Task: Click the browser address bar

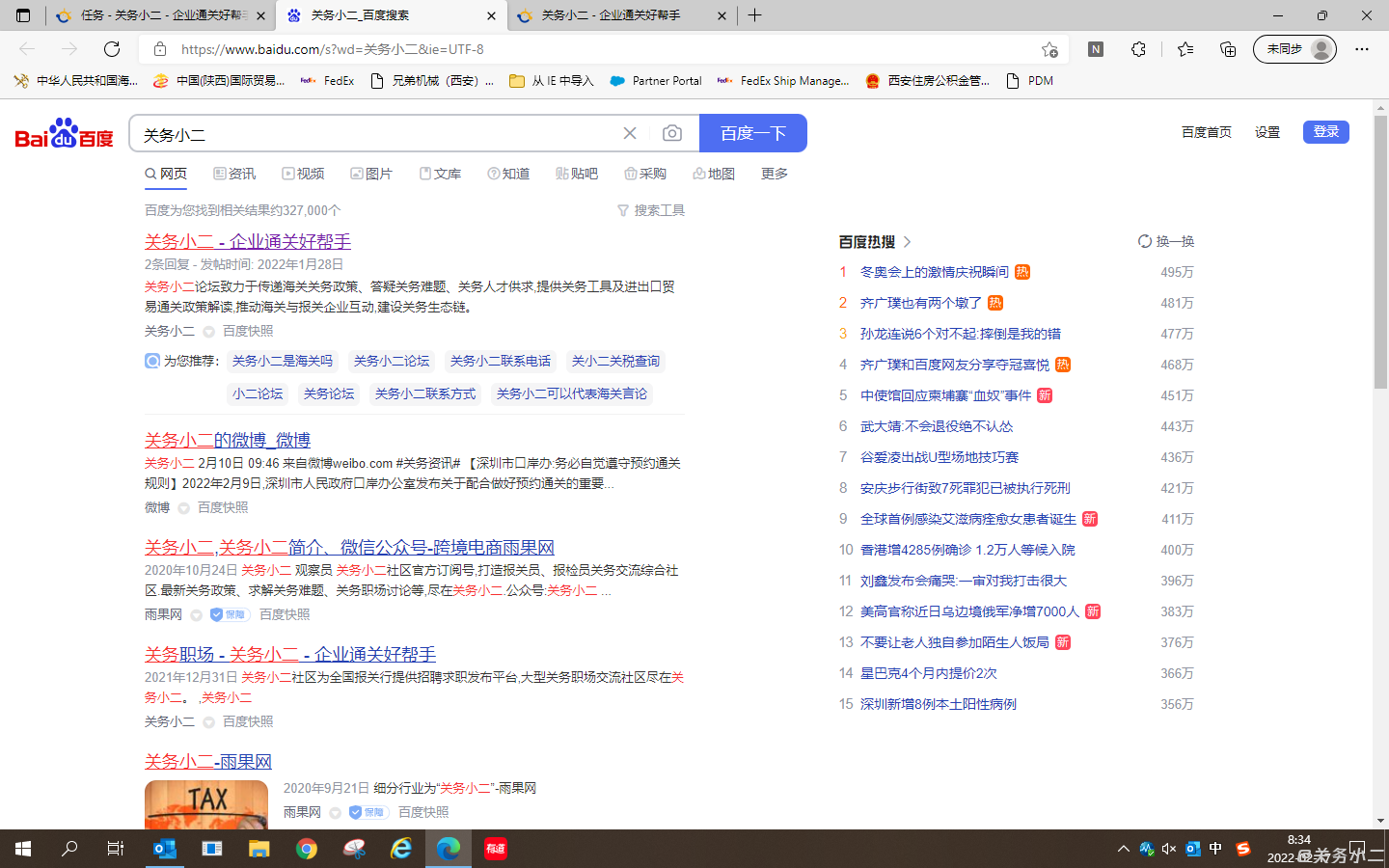Action: pos(604,49)
